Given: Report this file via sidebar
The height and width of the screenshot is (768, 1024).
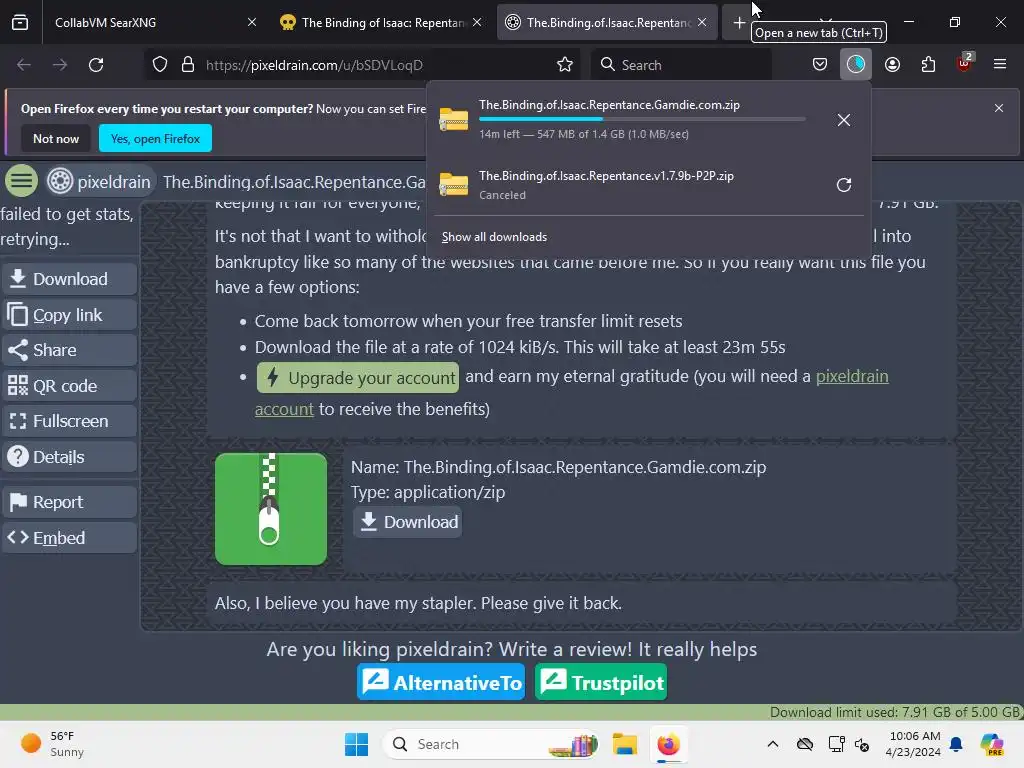Looking at the screenshot, I should (69, 502).
